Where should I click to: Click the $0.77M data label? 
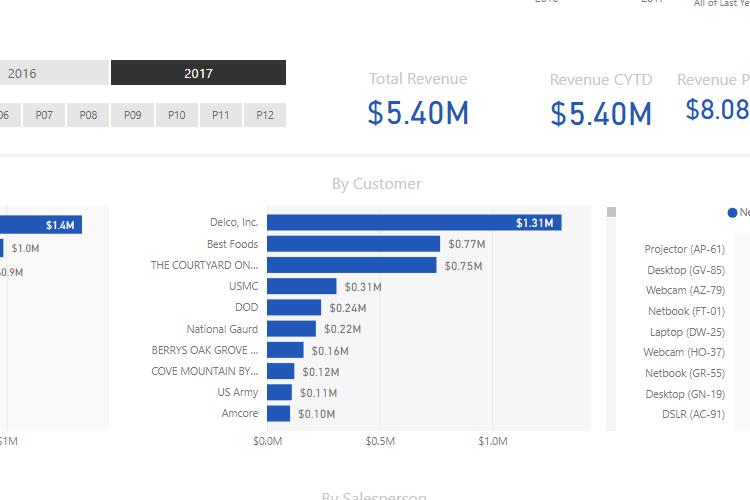click(467, 244)
